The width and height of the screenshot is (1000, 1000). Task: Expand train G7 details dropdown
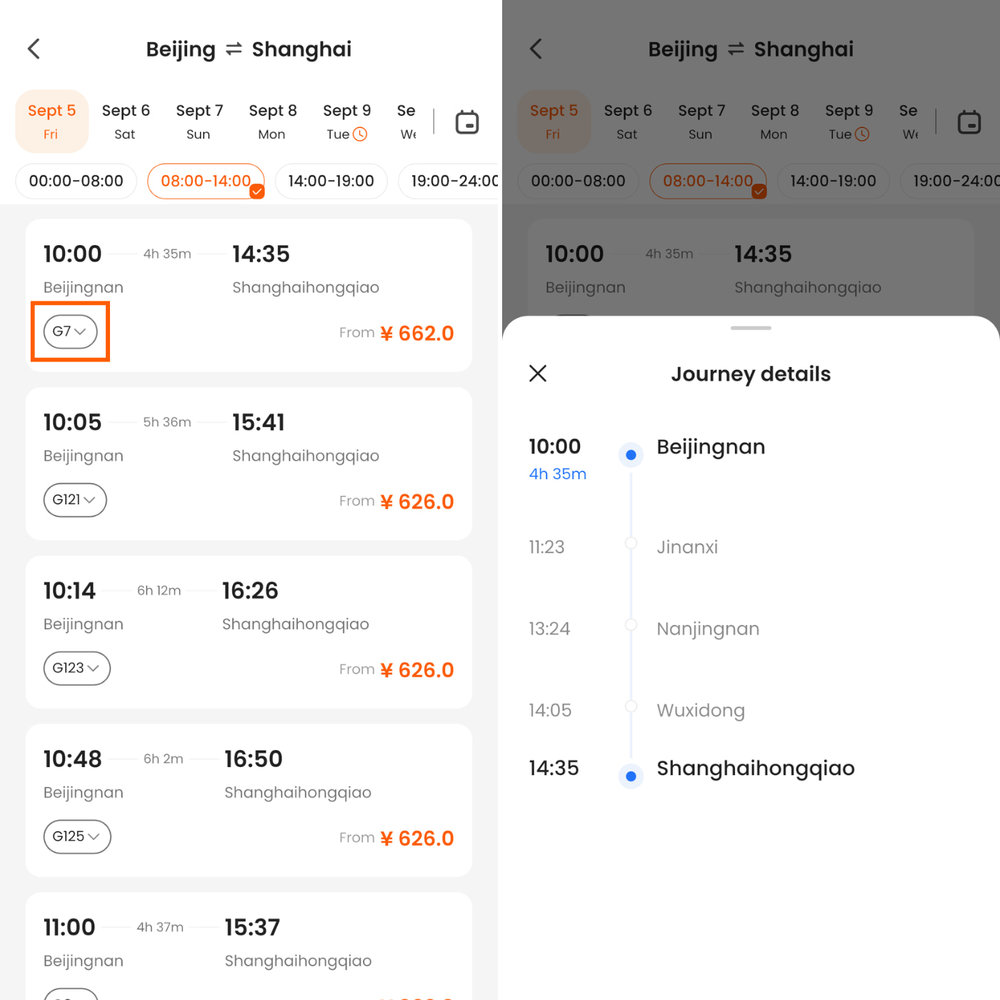tap(69, 331)
